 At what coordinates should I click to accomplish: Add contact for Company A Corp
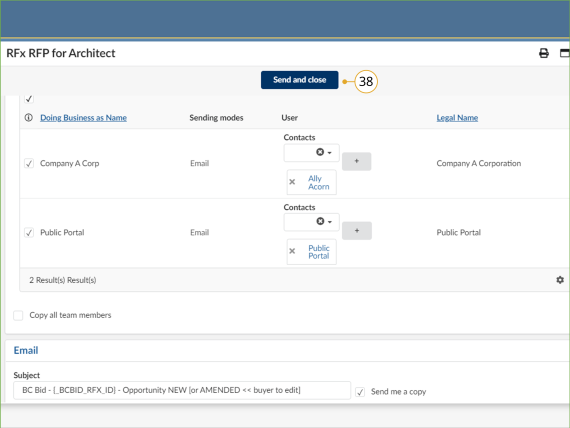[357, 161]
